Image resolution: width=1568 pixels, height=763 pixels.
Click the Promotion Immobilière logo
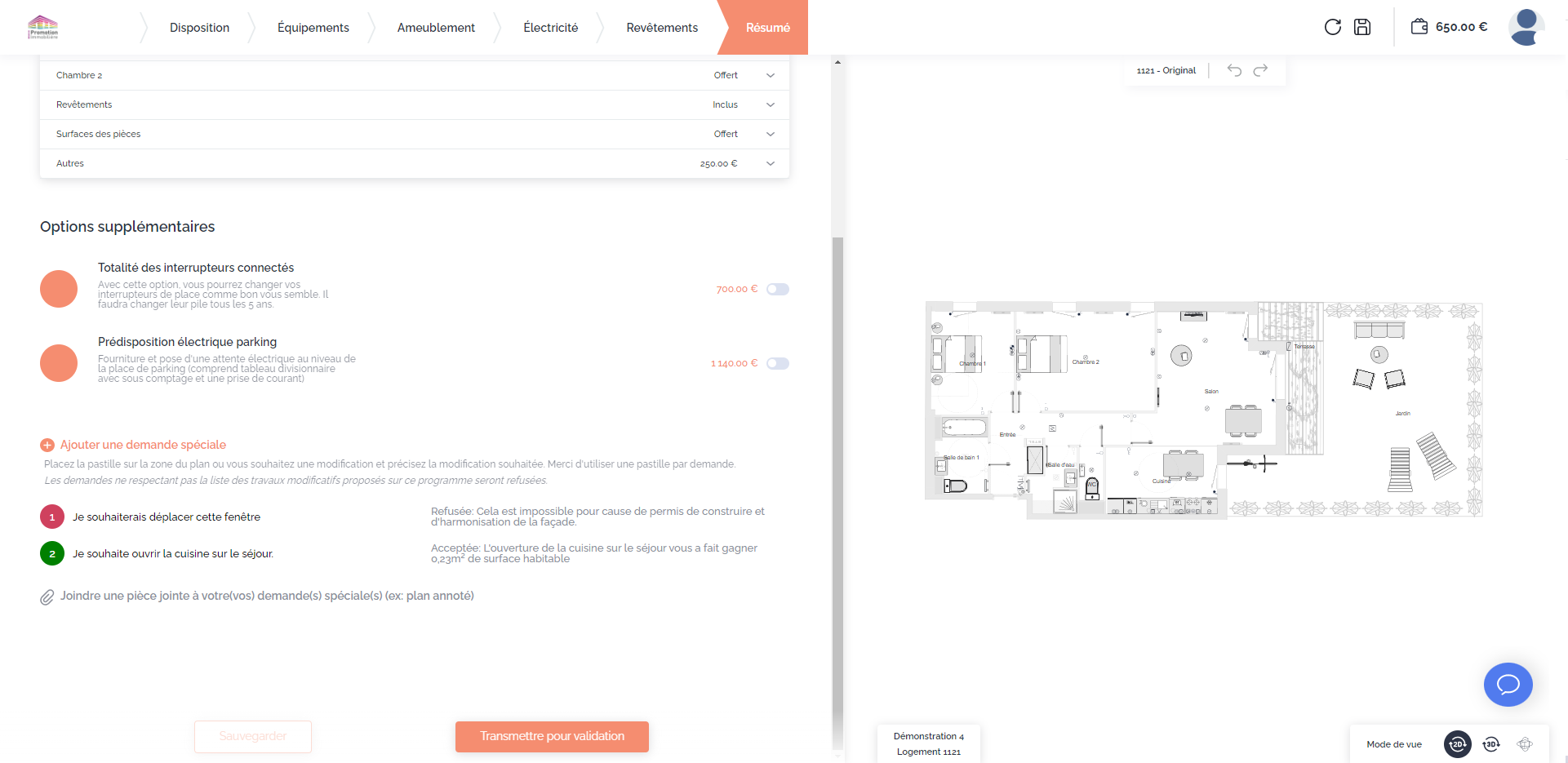[42, 27]
